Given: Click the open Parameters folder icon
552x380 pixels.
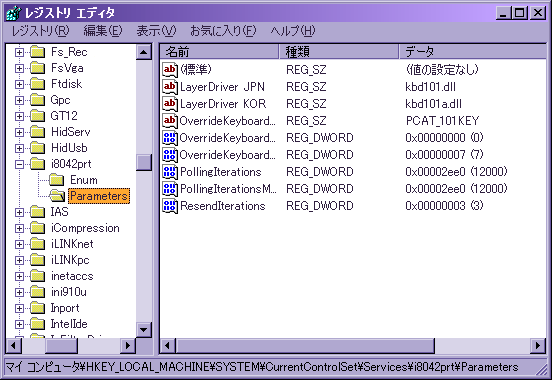Looking at the screenshot, I should click(57, 196).
